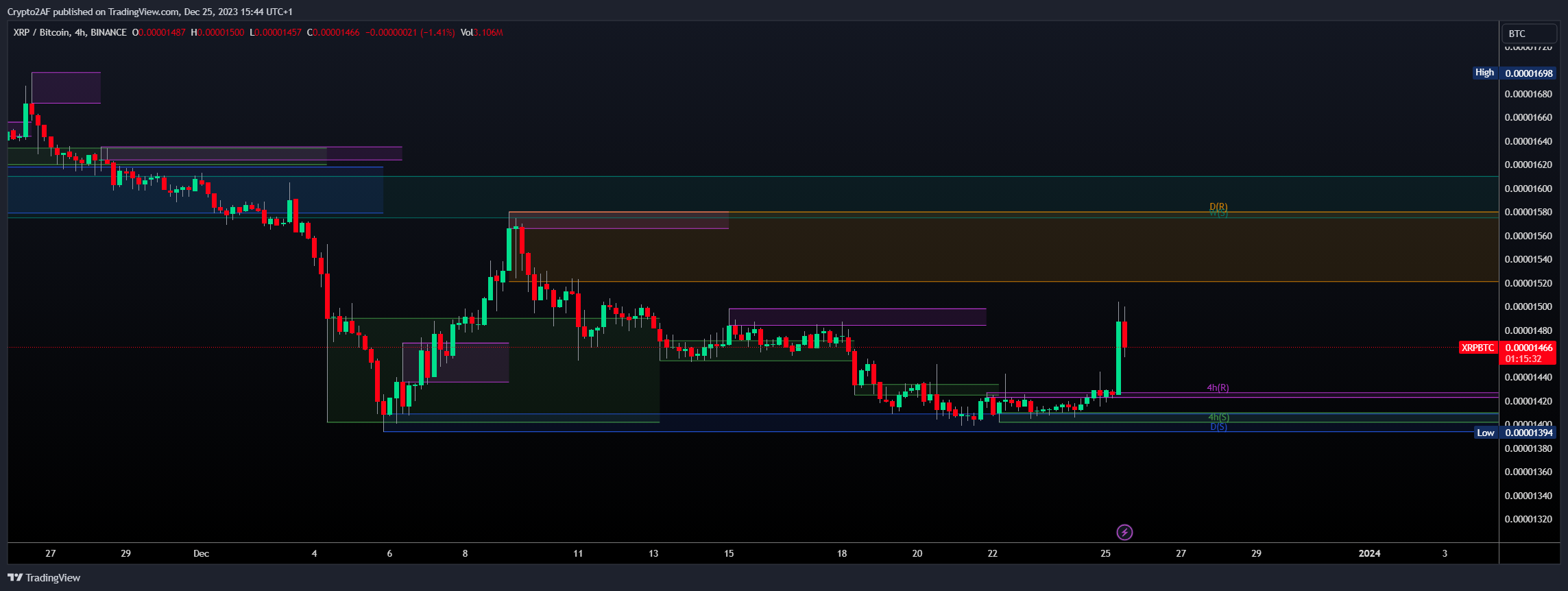Click the 0.00001660 price axis label
The image size is (1568, 591).
pyautogui.click(x=1528, y=117)
